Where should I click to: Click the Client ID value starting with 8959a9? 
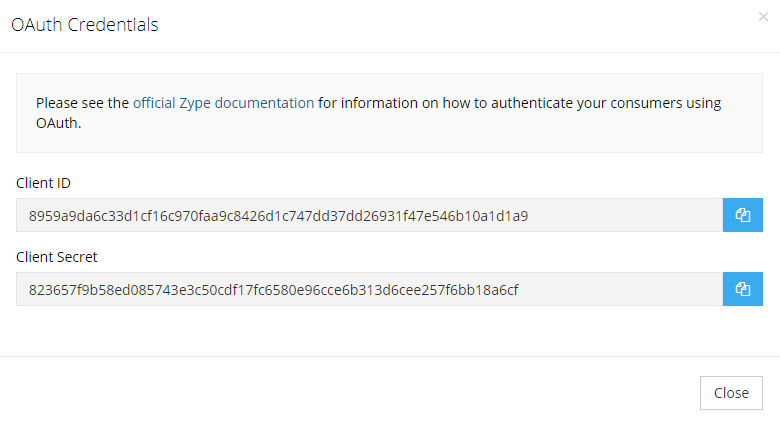278,216
